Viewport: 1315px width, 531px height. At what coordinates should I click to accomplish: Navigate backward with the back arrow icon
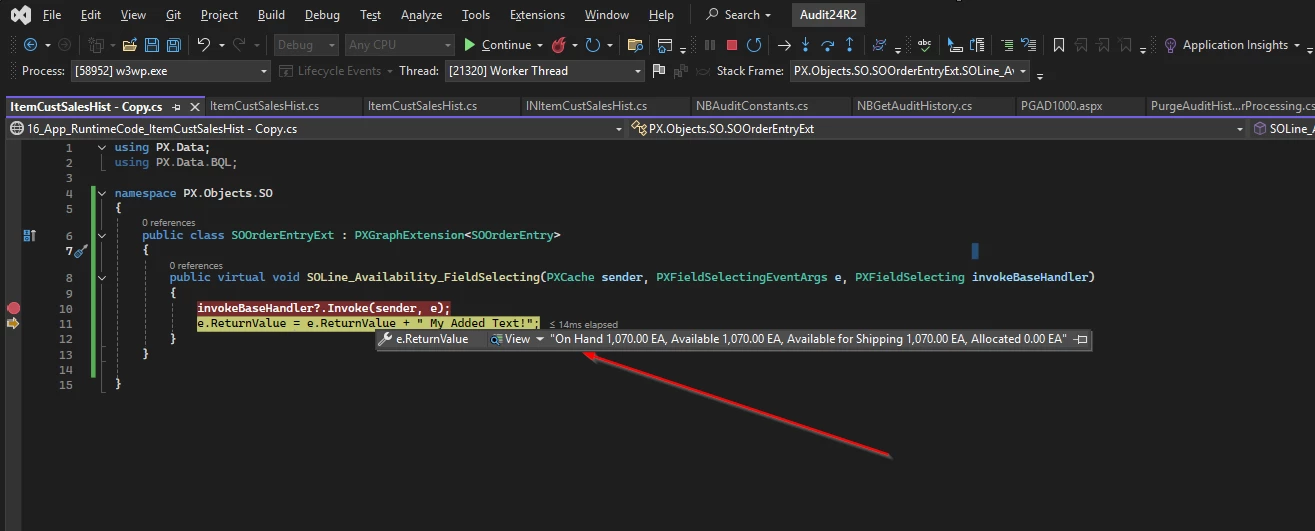tap(30, 45)
